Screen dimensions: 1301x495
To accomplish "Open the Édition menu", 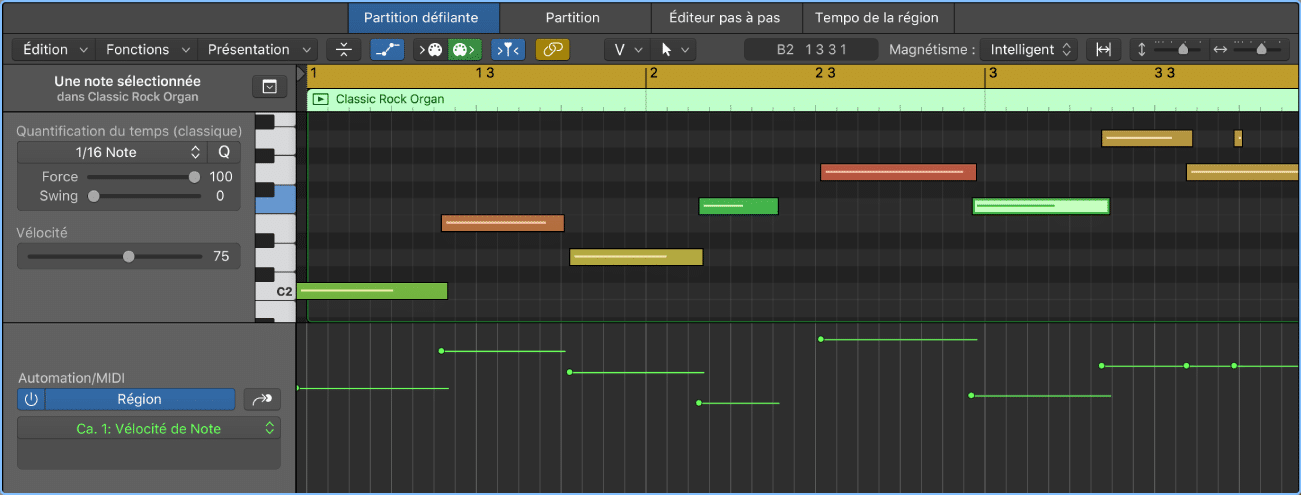I will coord(54,49).
